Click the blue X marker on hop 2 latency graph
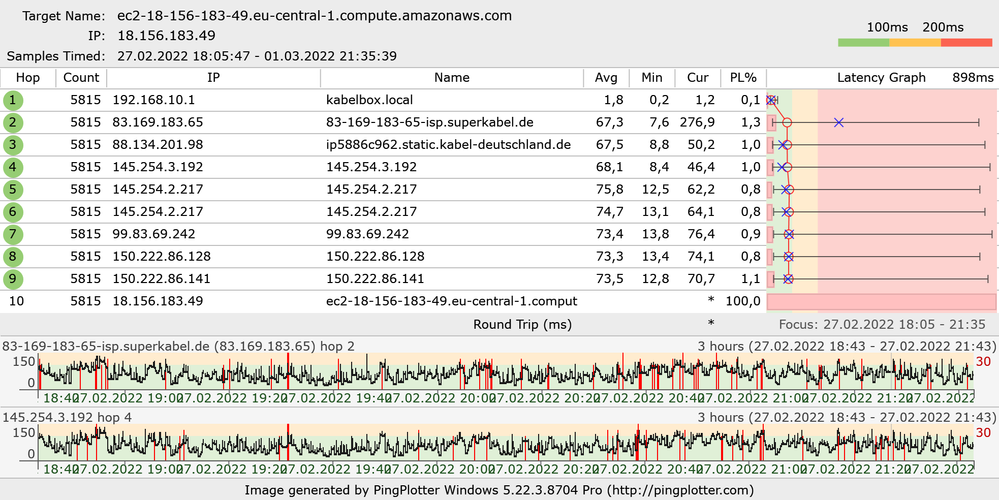The image size is (999, 500). (838, 122)
